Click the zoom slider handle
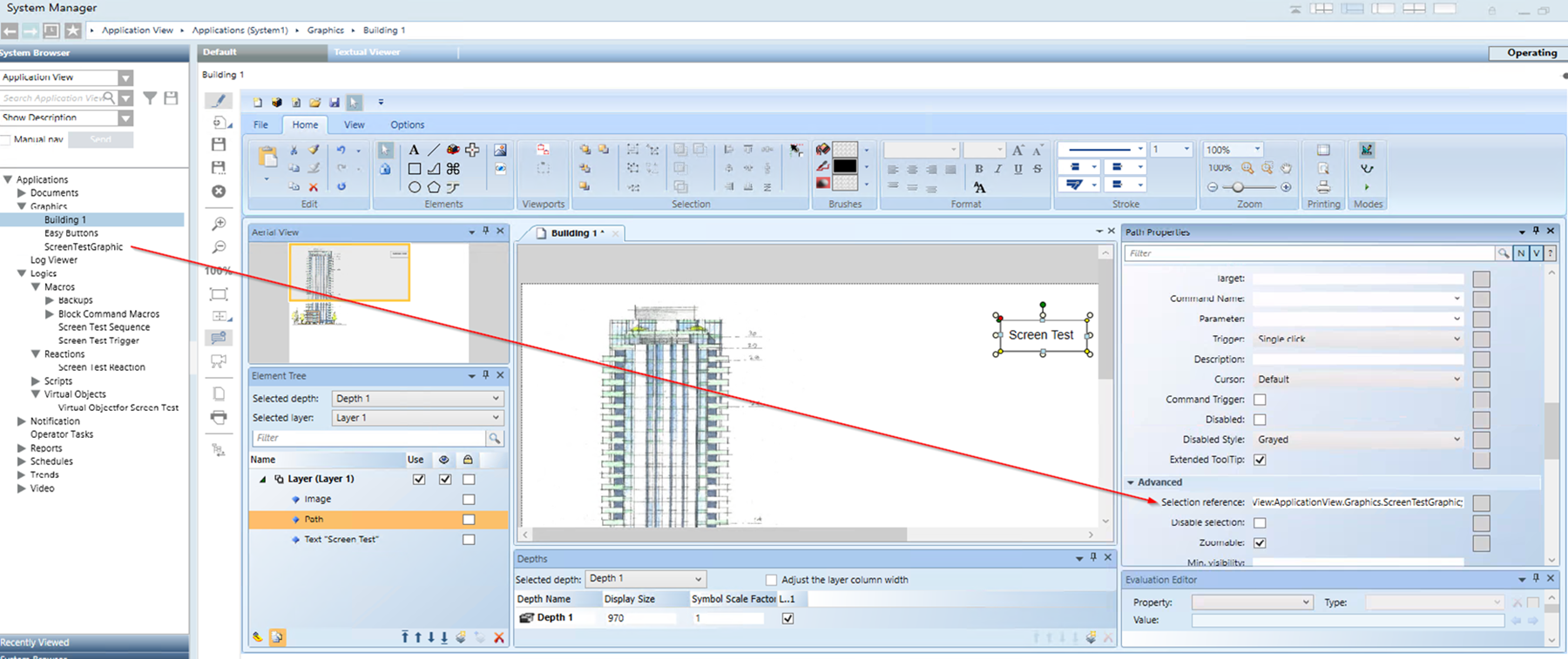This screenshot has height=659, width=1568. click(x=1238, y=187)
